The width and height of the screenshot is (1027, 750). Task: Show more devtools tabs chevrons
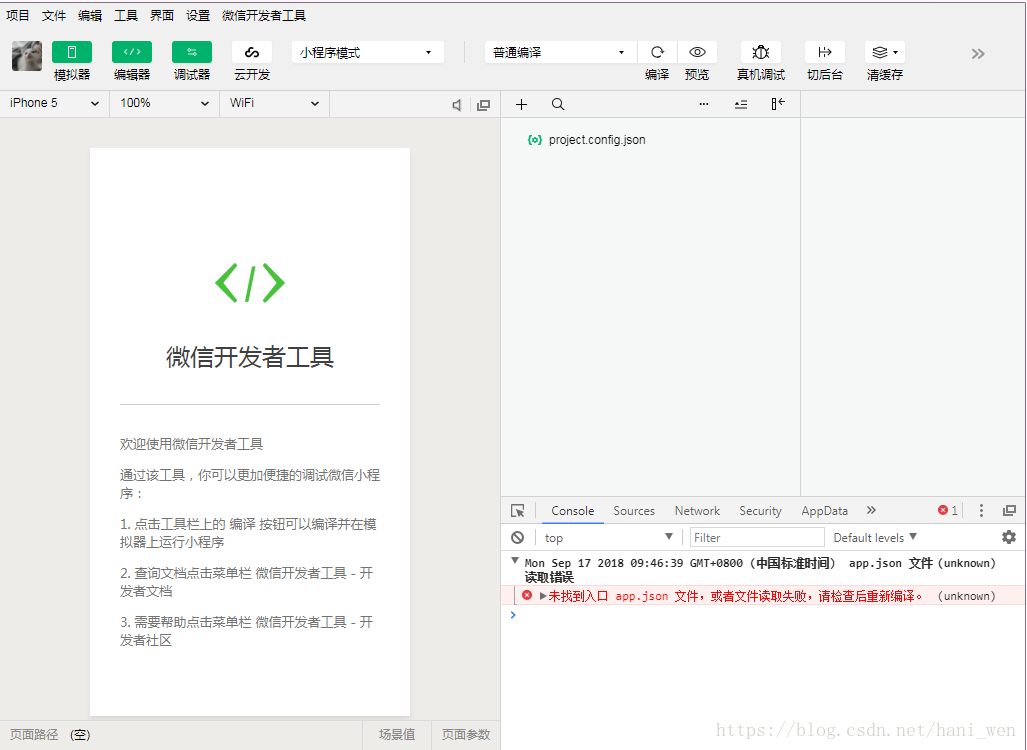coord(871,510)
